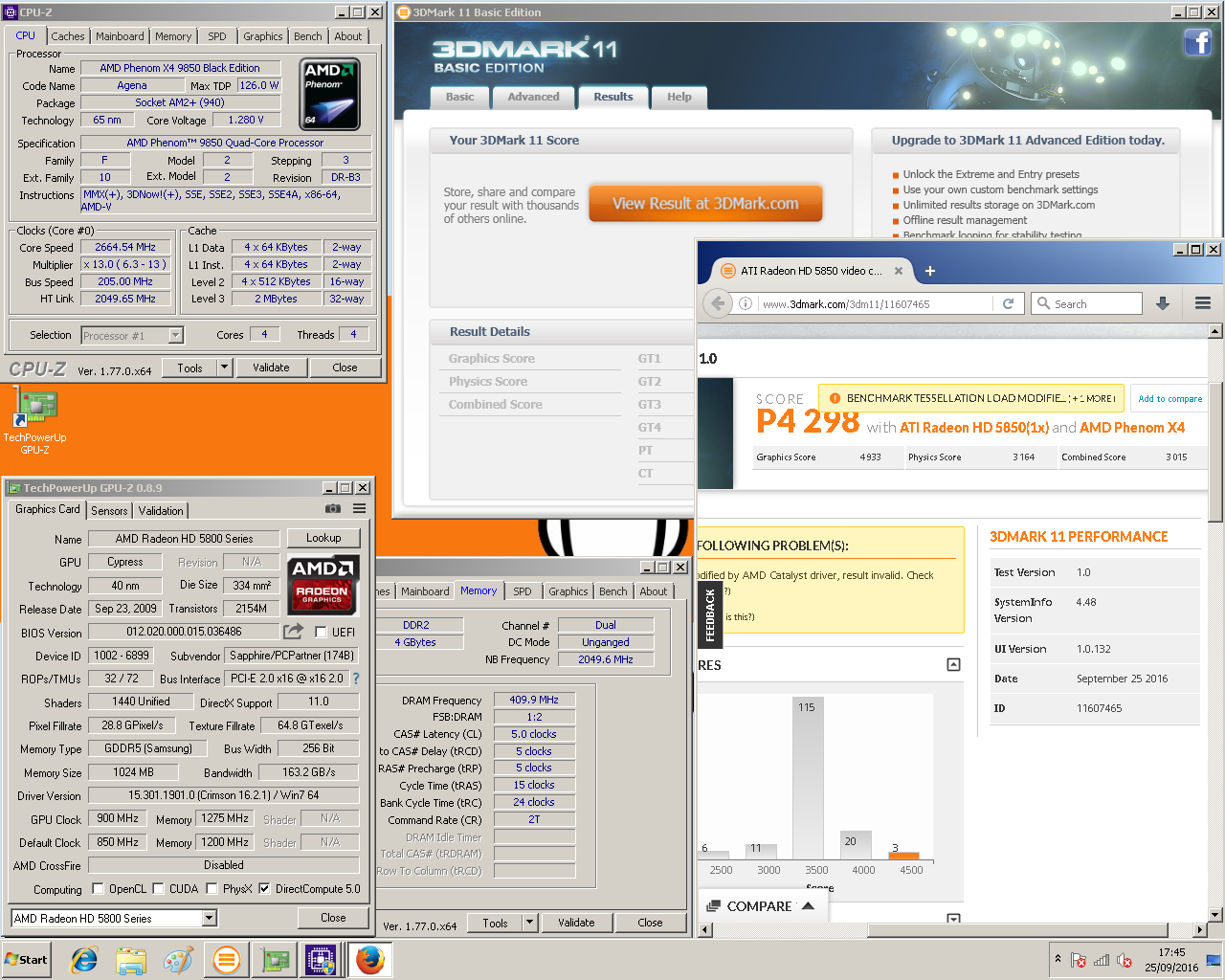Collapse the results chart section expander
This screenshot has height=980, width=1225.
click(x=953, y=664)
